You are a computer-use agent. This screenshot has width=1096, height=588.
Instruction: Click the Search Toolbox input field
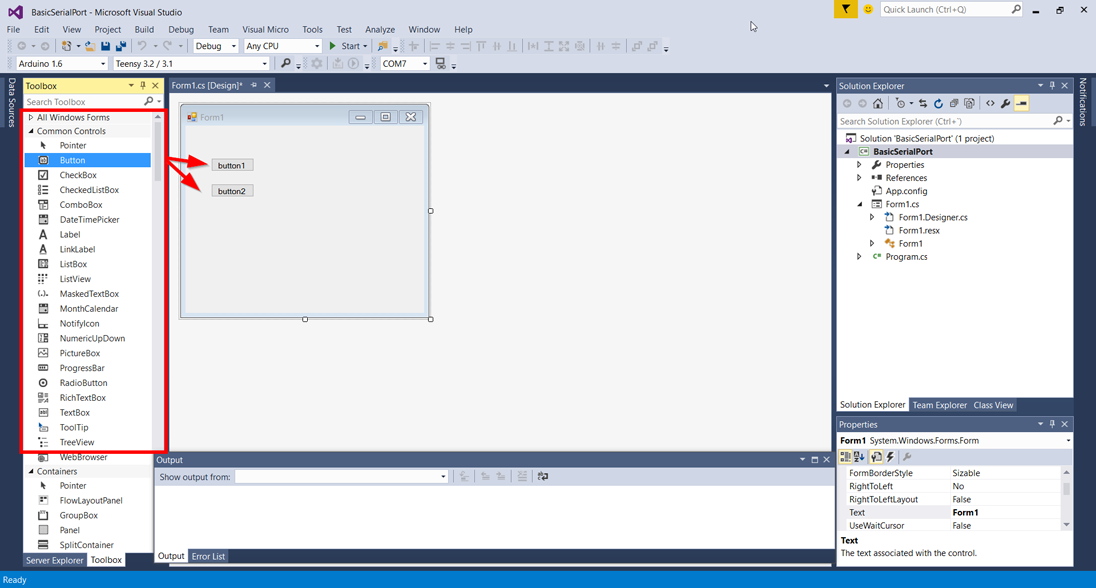point(83,102)
